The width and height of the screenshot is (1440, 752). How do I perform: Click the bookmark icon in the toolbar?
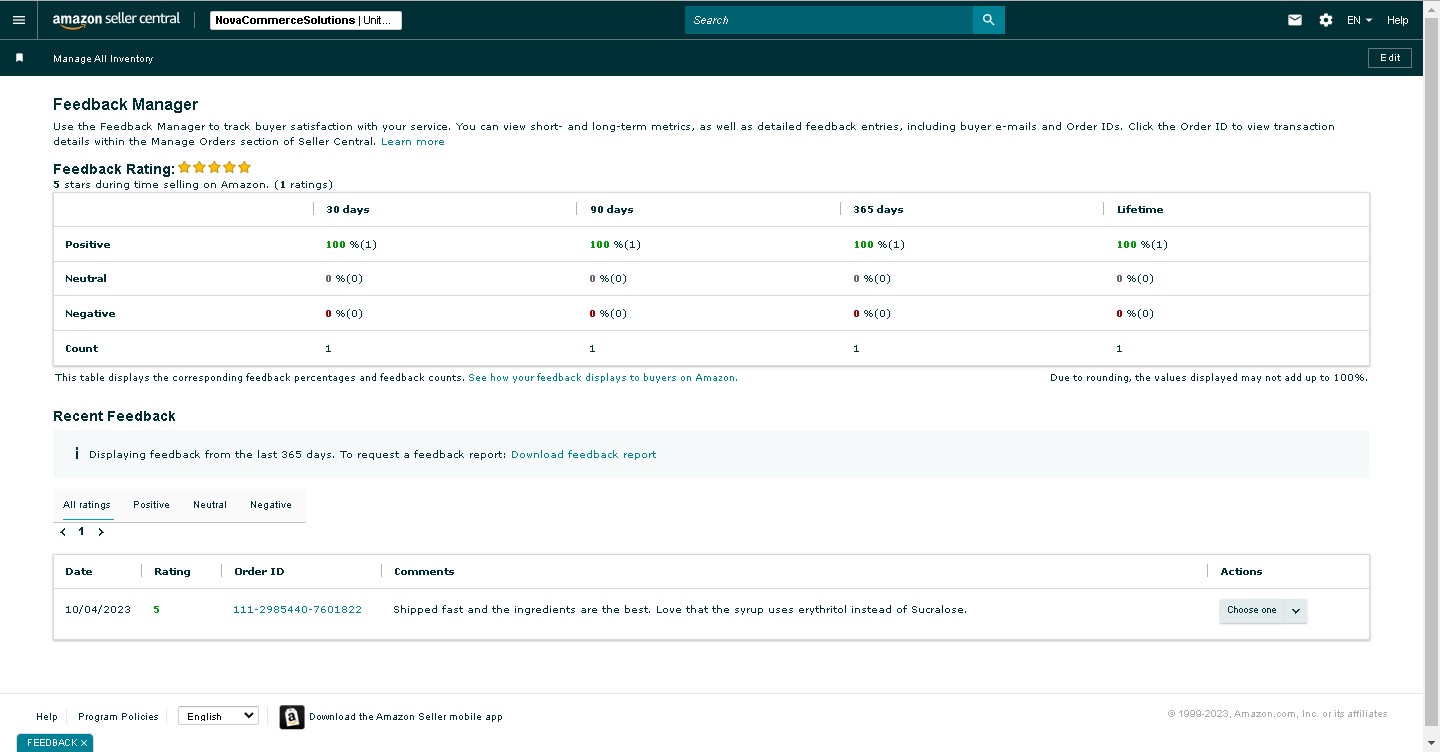(19, 58)
